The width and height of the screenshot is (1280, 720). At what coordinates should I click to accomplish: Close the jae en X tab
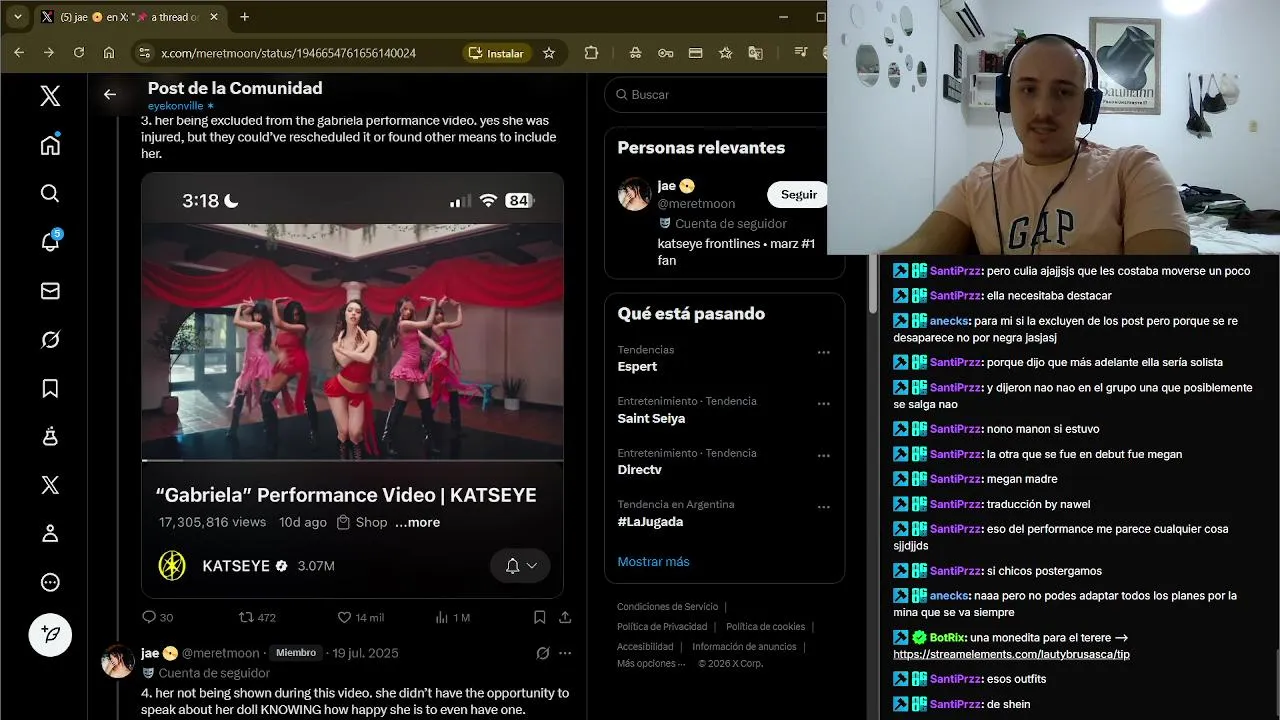[x=216, y=17]
